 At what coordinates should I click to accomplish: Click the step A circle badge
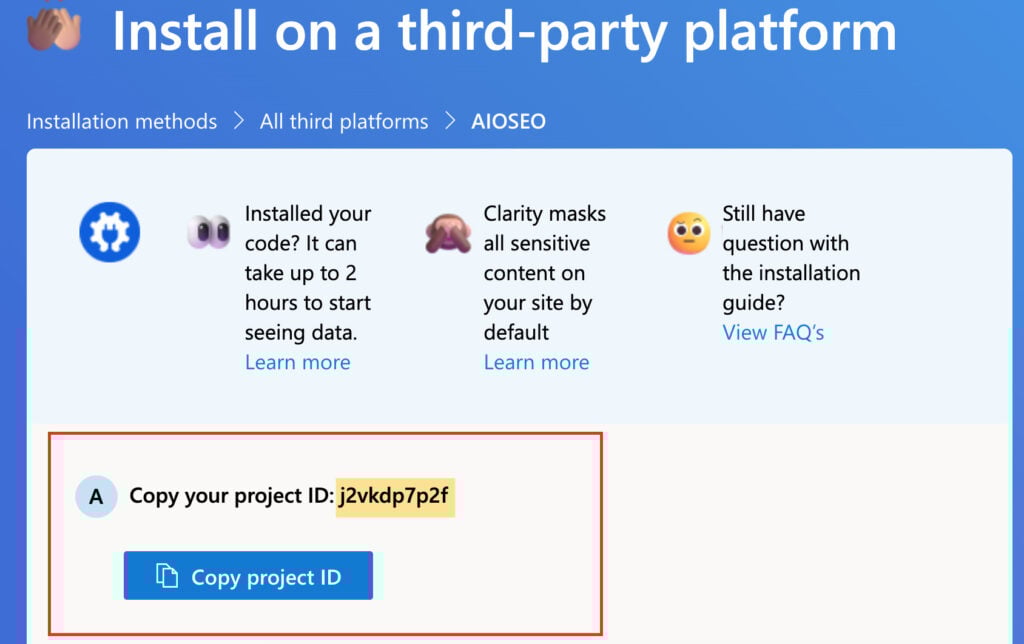96,496
